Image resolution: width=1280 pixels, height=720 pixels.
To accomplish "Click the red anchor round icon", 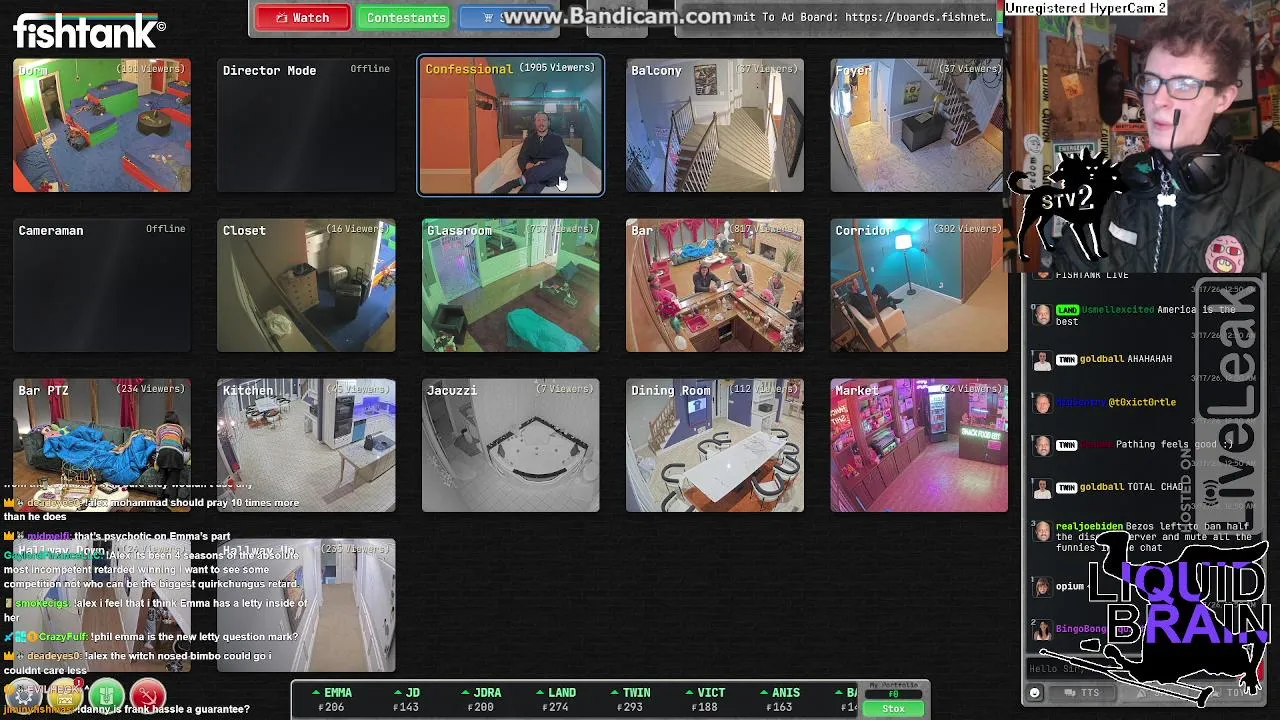I will [147, 695].
